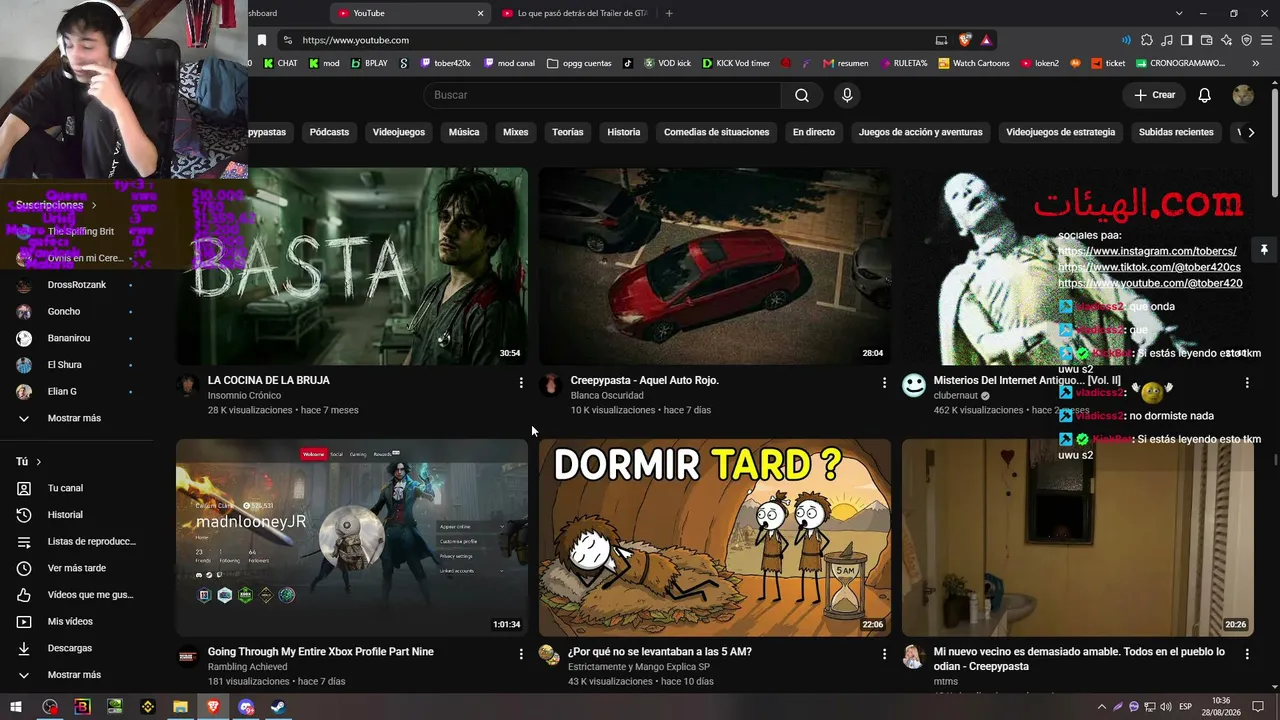Click the Brave Rewards triangle icon
The height and width of the screenshot is (720, 1280).
click(x=986, y=40)
